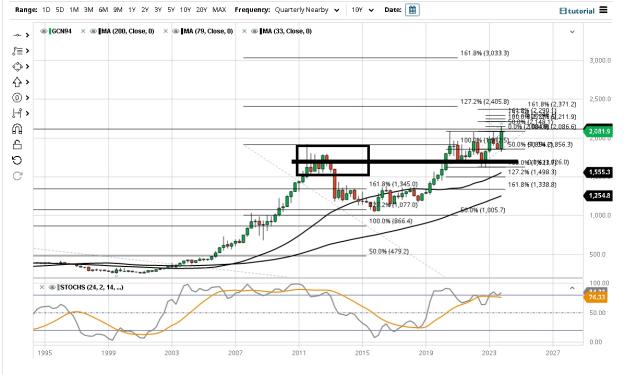Collapse the main chart legend chevron
This screenshot has width=625, height=375.
point(572,31)
